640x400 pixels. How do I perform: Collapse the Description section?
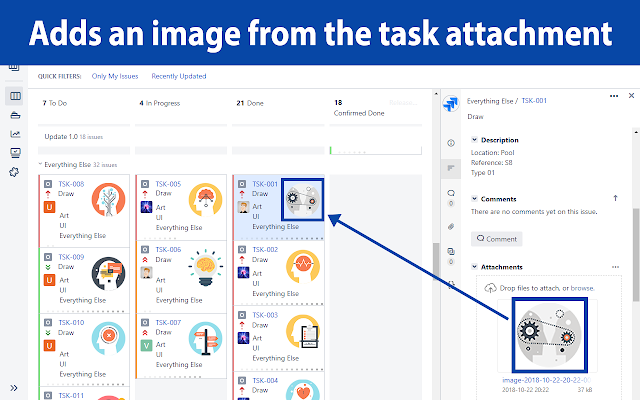point(474,140)
